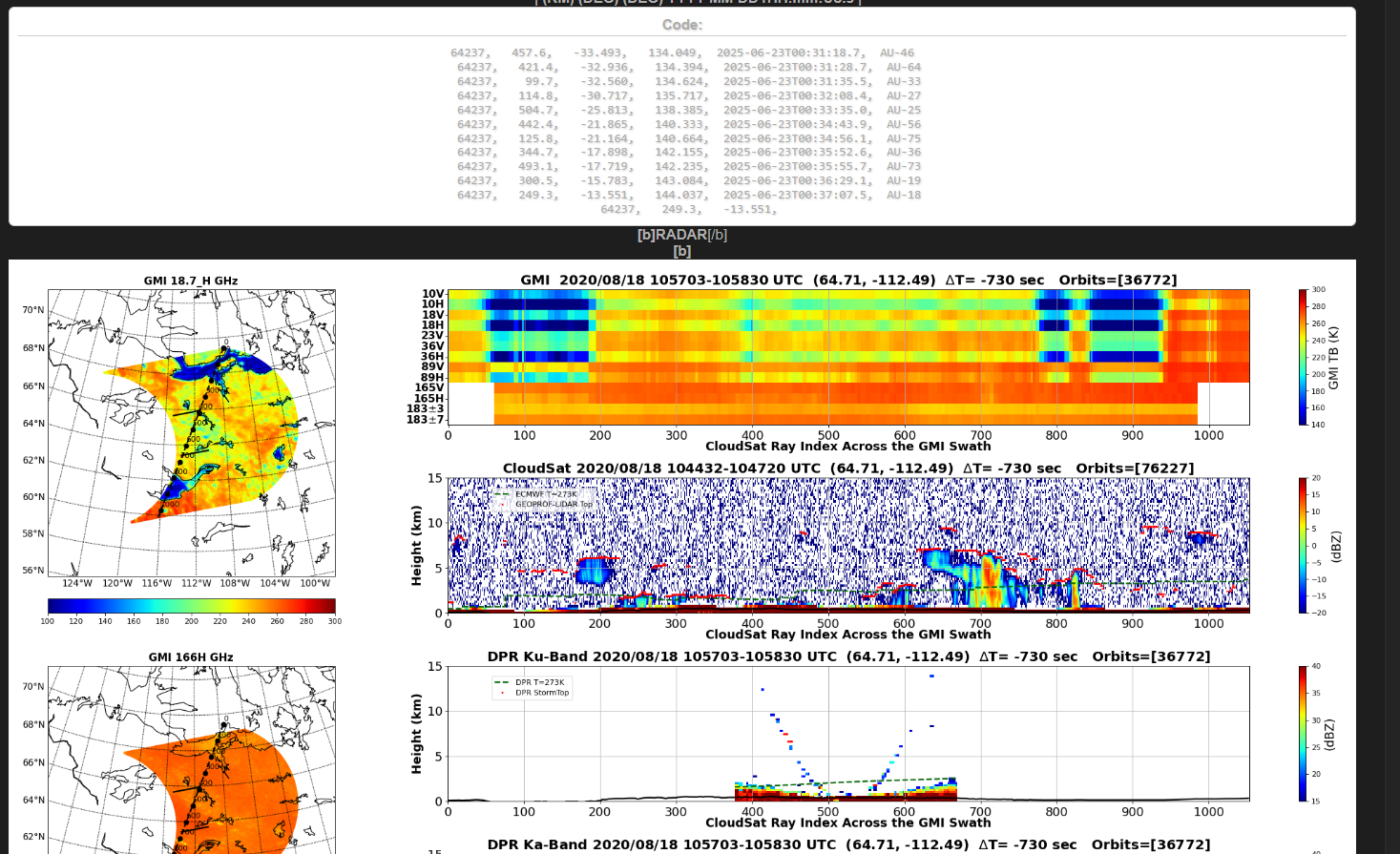1400x854 pixels.
Task: Click the GMI 2020/08/18 plot title
Action: point(847,280)
